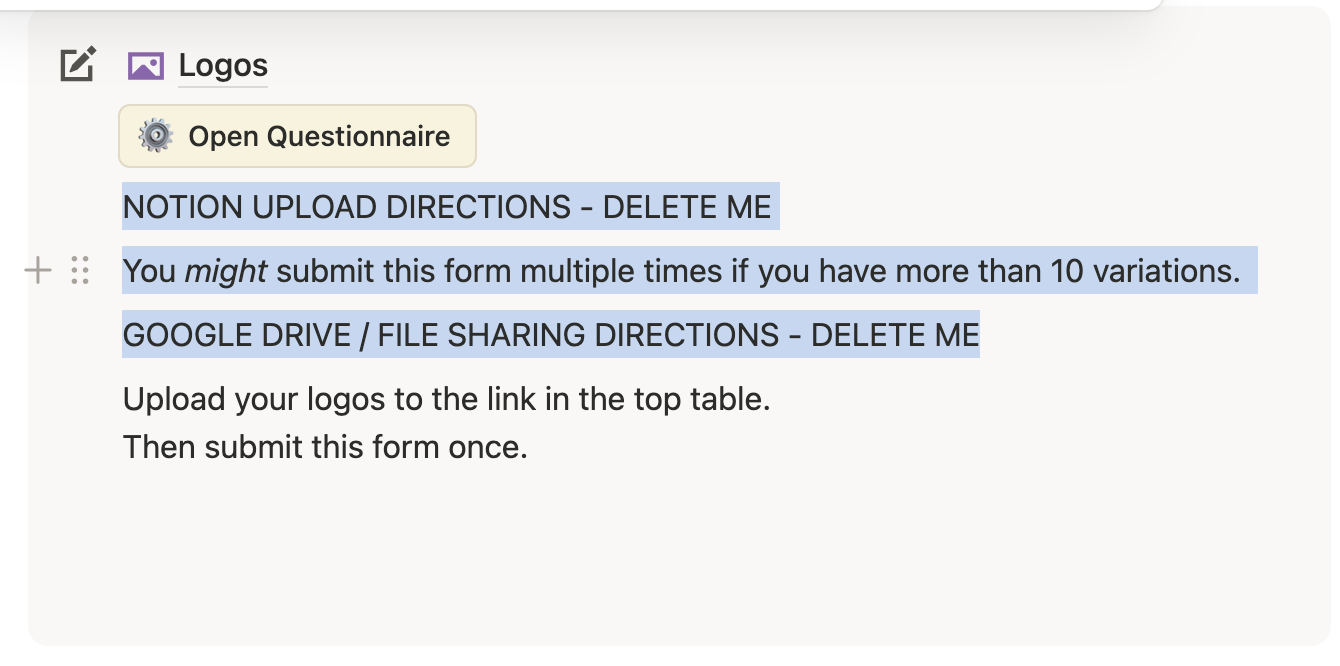This screenshot has width=1340, height=666.
Task: Click the gear icon inside Open Questionnaire
Action: coord(156,136)
